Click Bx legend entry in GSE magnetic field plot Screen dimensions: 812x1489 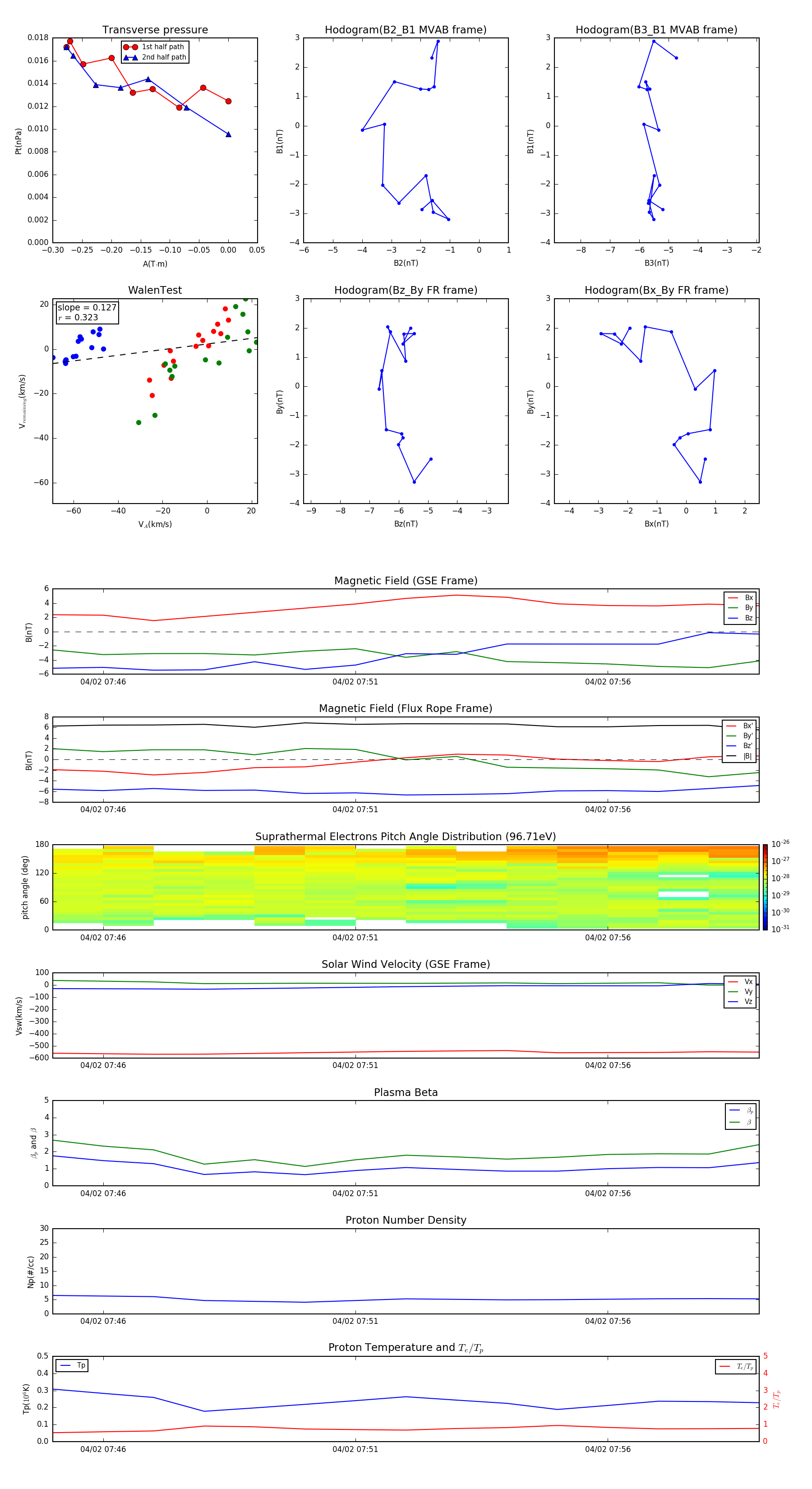pyautogui.click(x=740, y=598)
